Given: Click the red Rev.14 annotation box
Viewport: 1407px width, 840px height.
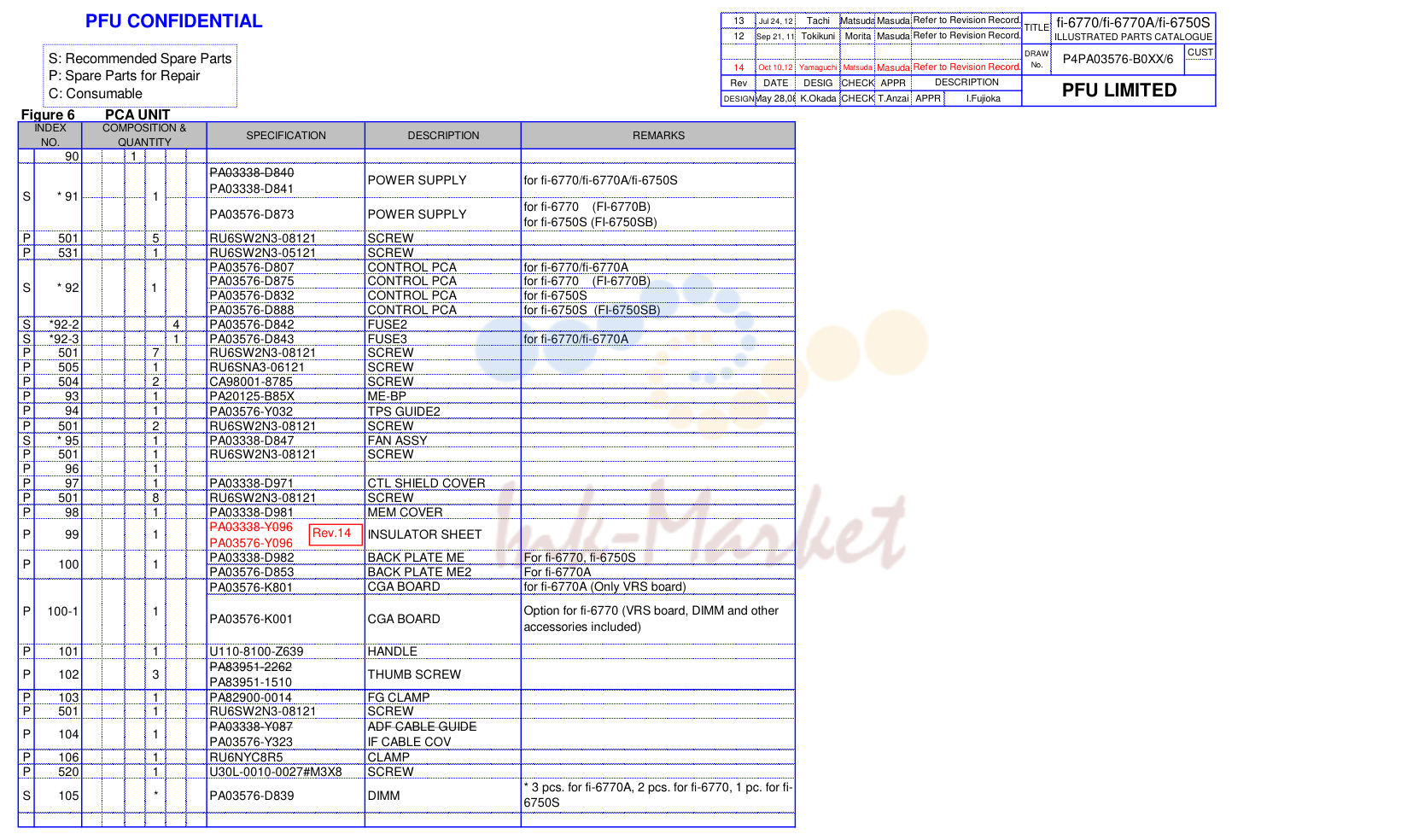Looking at the screenshot, I should click(336, 534).
